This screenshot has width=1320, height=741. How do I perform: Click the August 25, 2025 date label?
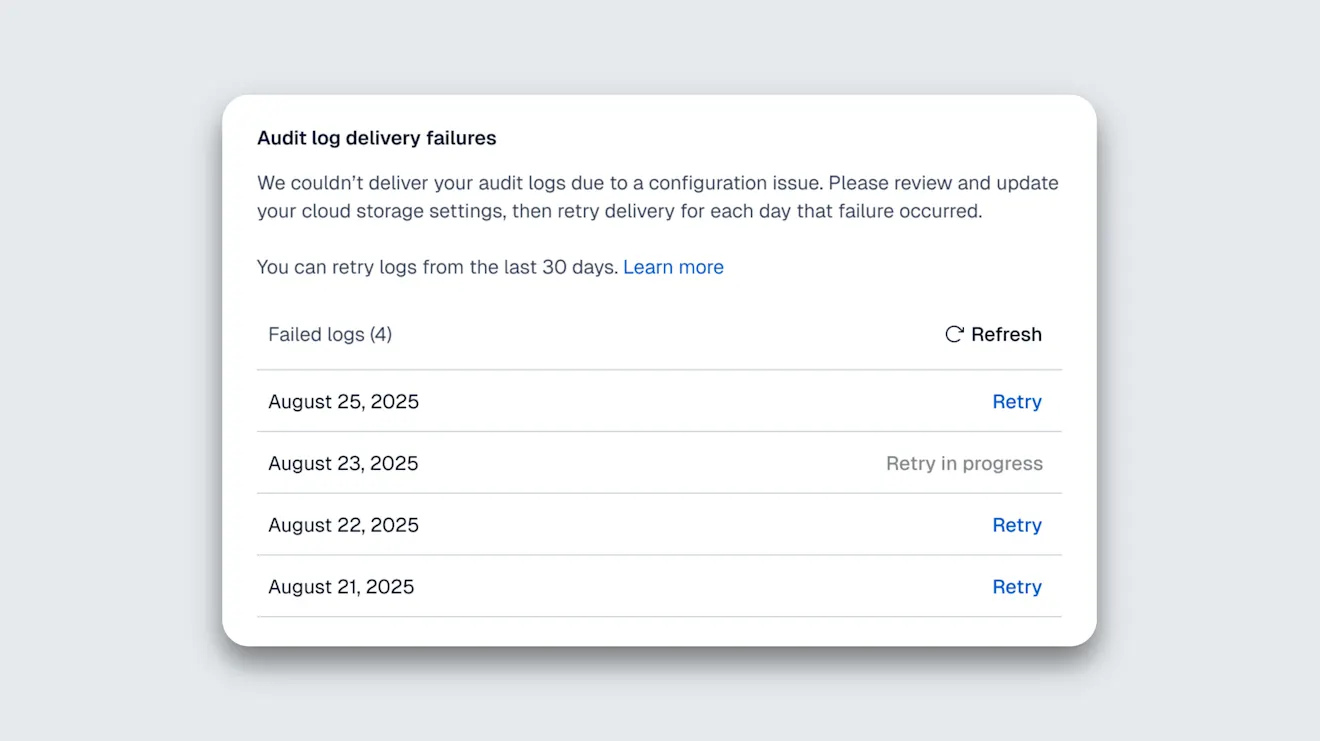[x=343, y=401]
